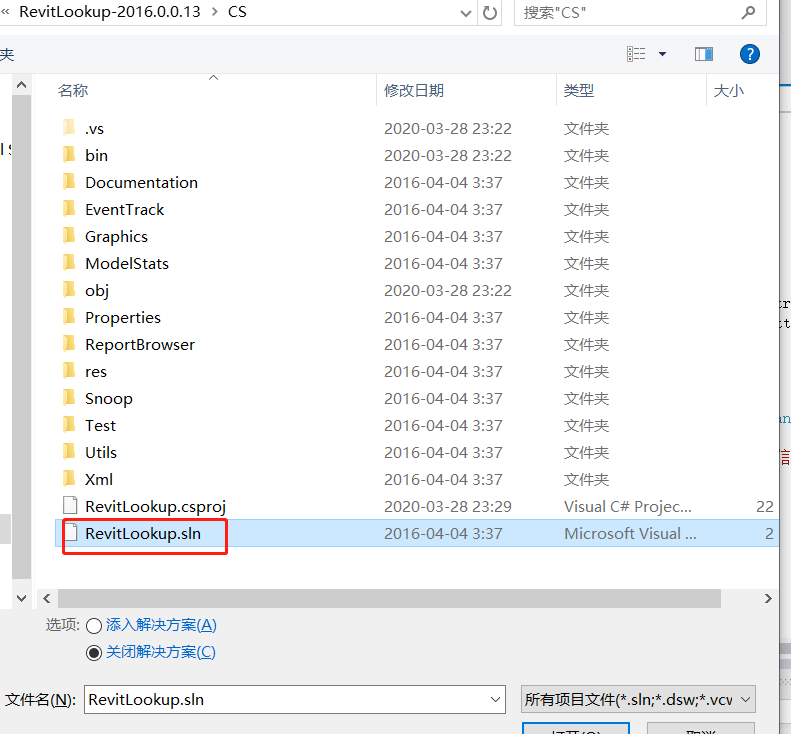This screenshot has height=734, width=791.
Task: Select the 添入解决方案(A) radio option
Action: pos(94,626)
